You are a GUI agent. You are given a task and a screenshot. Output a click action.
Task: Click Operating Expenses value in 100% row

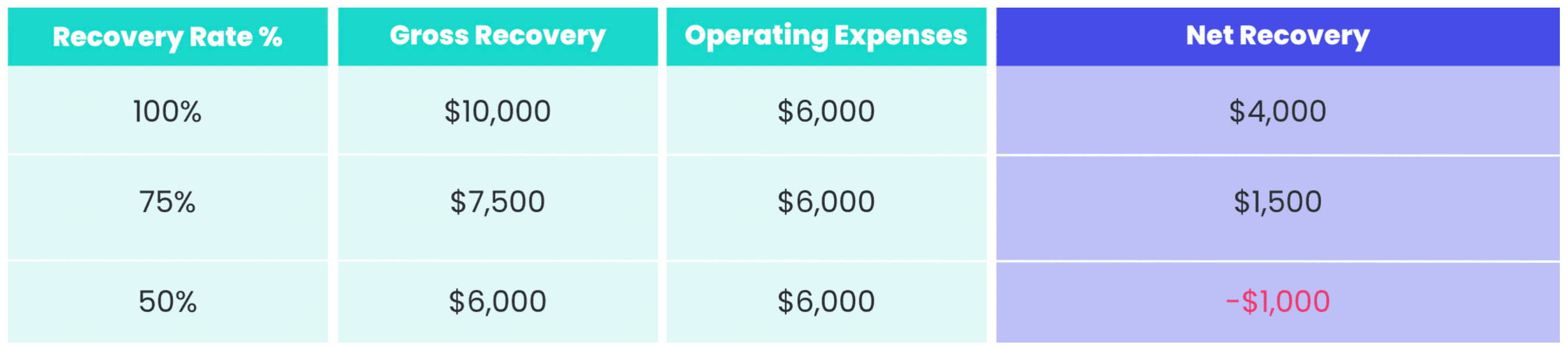(826, 111)
